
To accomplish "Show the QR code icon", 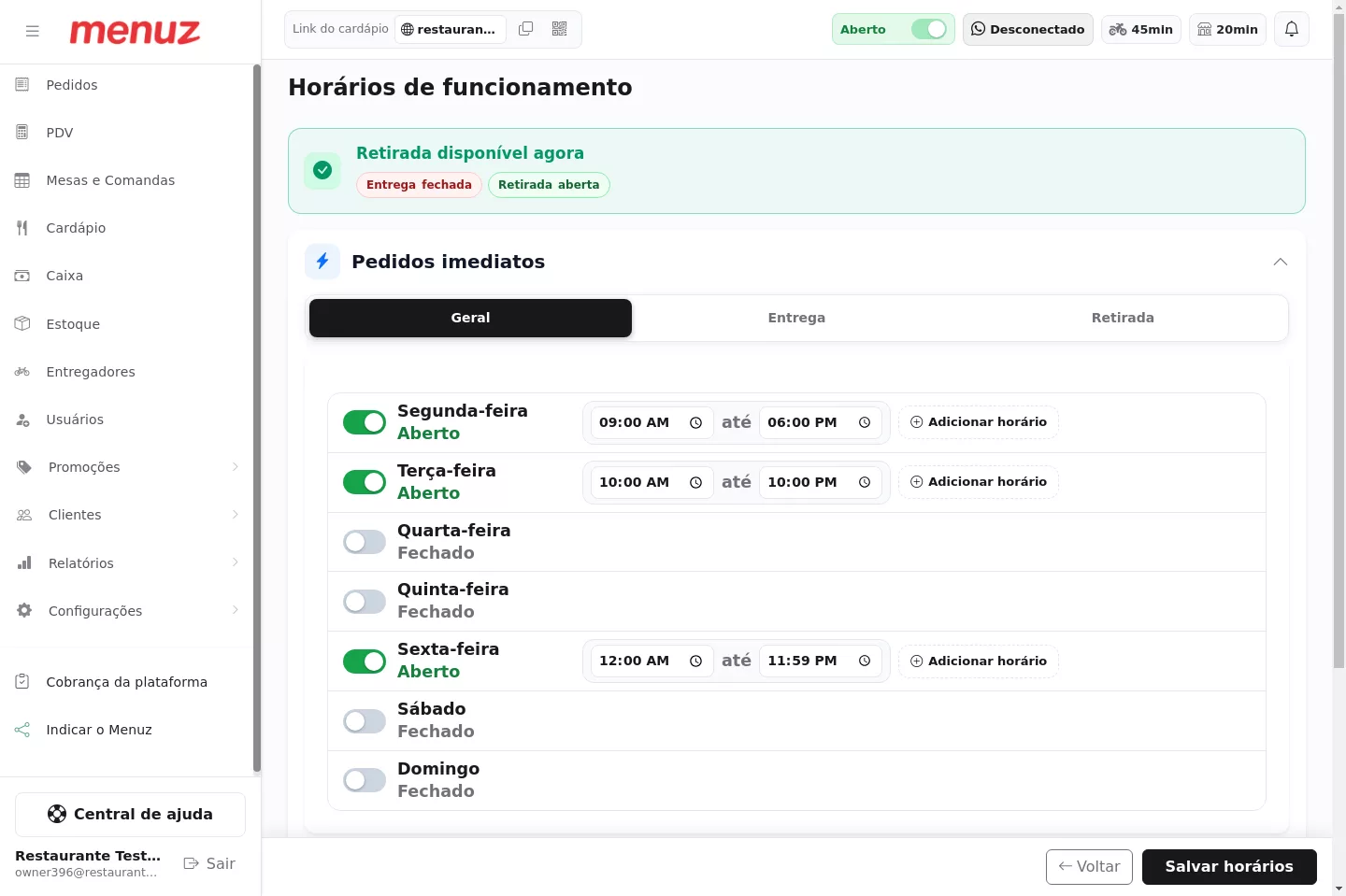I will pos(560,29).
